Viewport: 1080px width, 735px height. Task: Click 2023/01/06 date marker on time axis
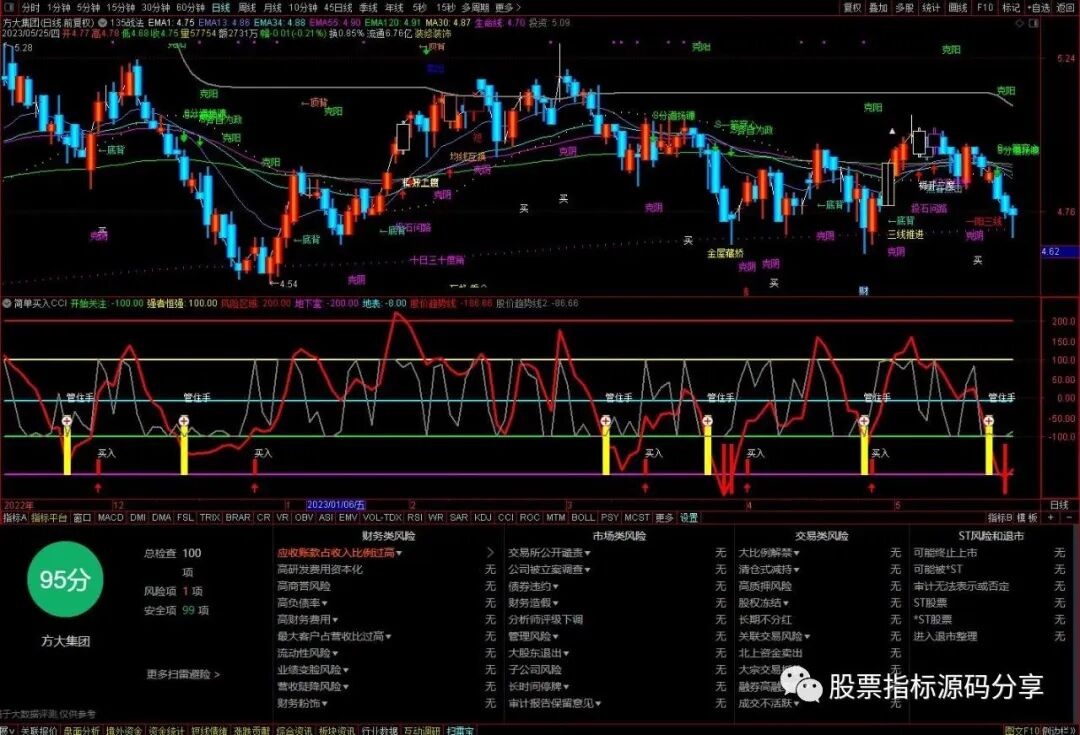click(x=336, y=505)
